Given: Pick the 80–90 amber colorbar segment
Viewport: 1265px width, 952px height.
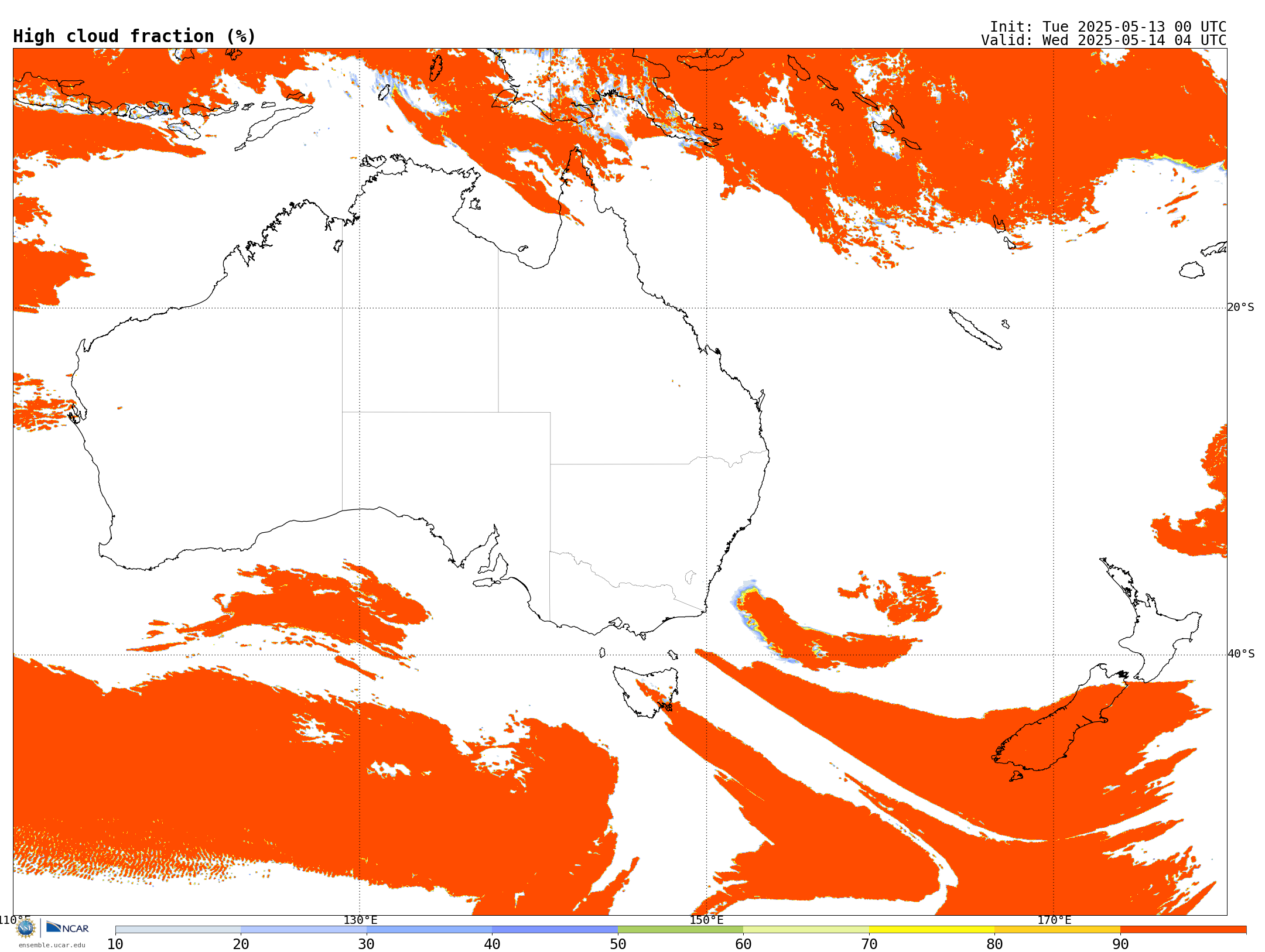Looking at the screenshot, I should [x=1058, y=930].
